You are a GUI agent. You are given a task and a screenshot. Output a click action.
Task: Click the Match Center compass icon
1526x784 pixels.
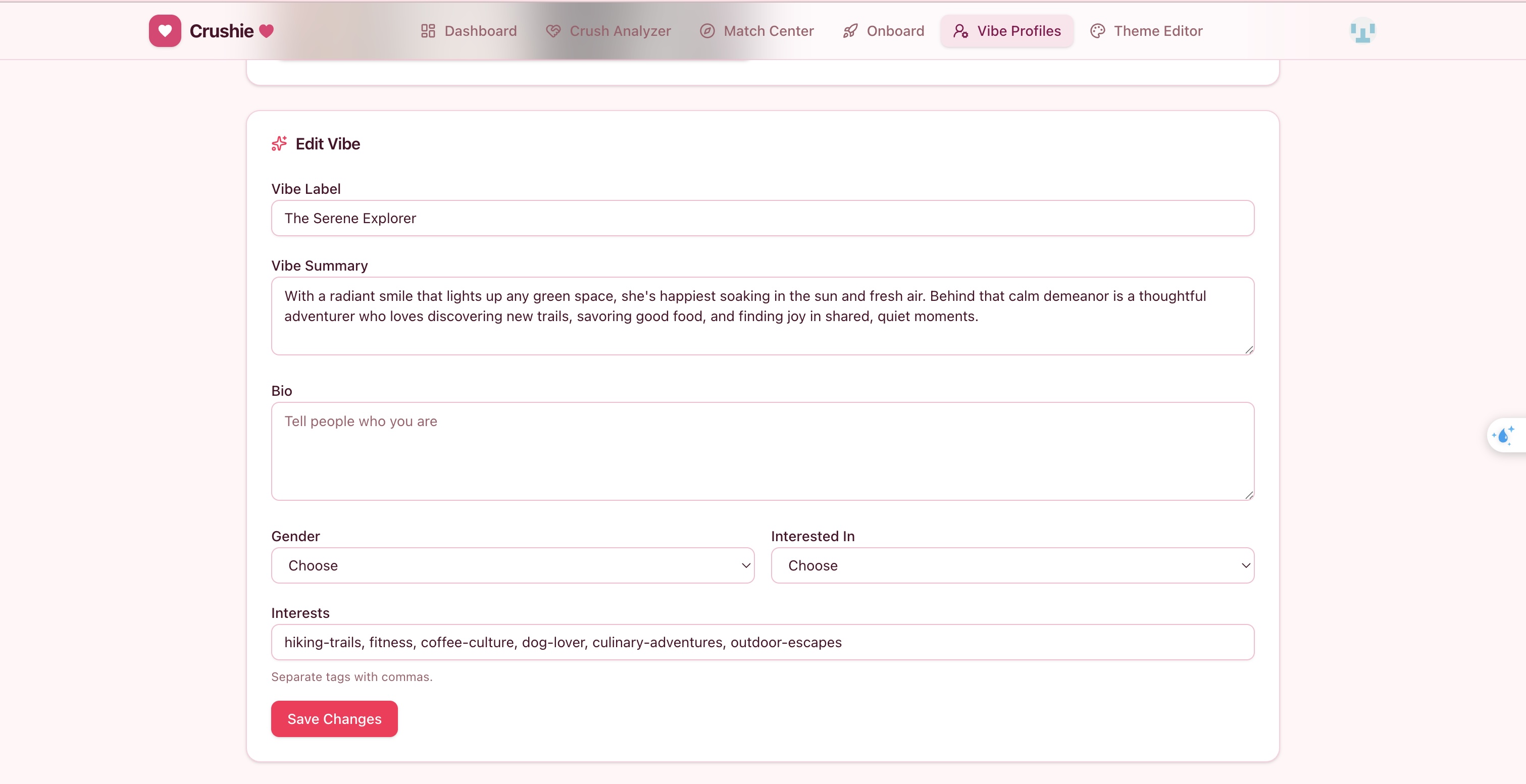[x=707, y=31]
